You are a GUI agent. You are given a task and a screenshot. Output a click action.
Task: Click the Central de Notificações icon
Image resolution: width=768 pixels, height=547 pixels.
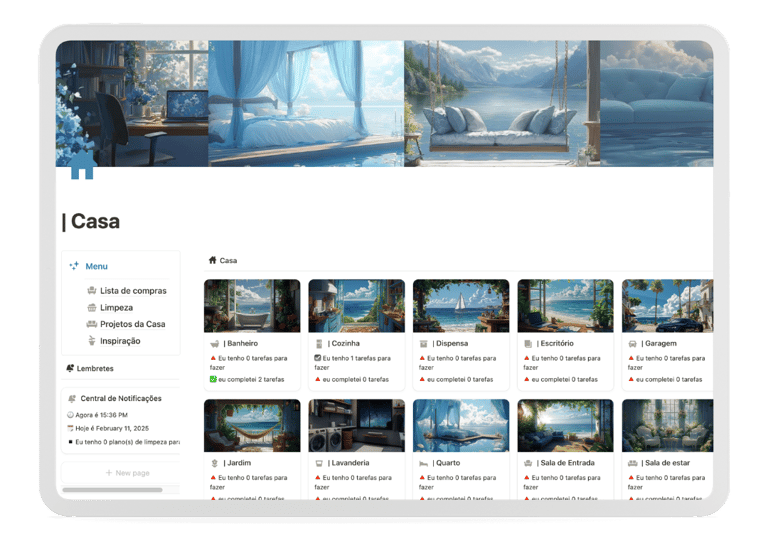72,398
